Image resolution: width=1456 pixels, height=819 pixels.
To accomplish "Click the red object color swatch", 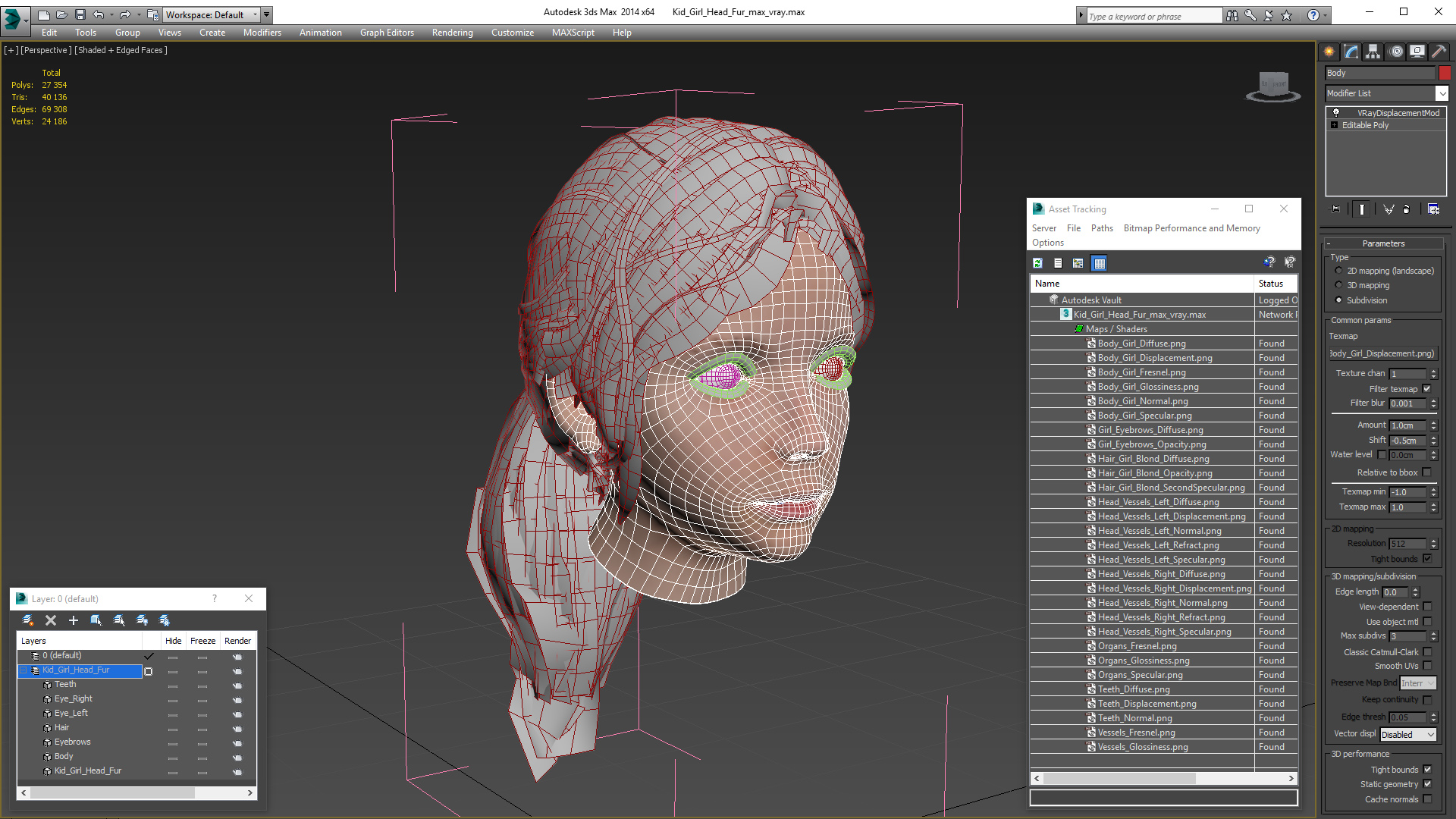I will tap(1445, 73).
